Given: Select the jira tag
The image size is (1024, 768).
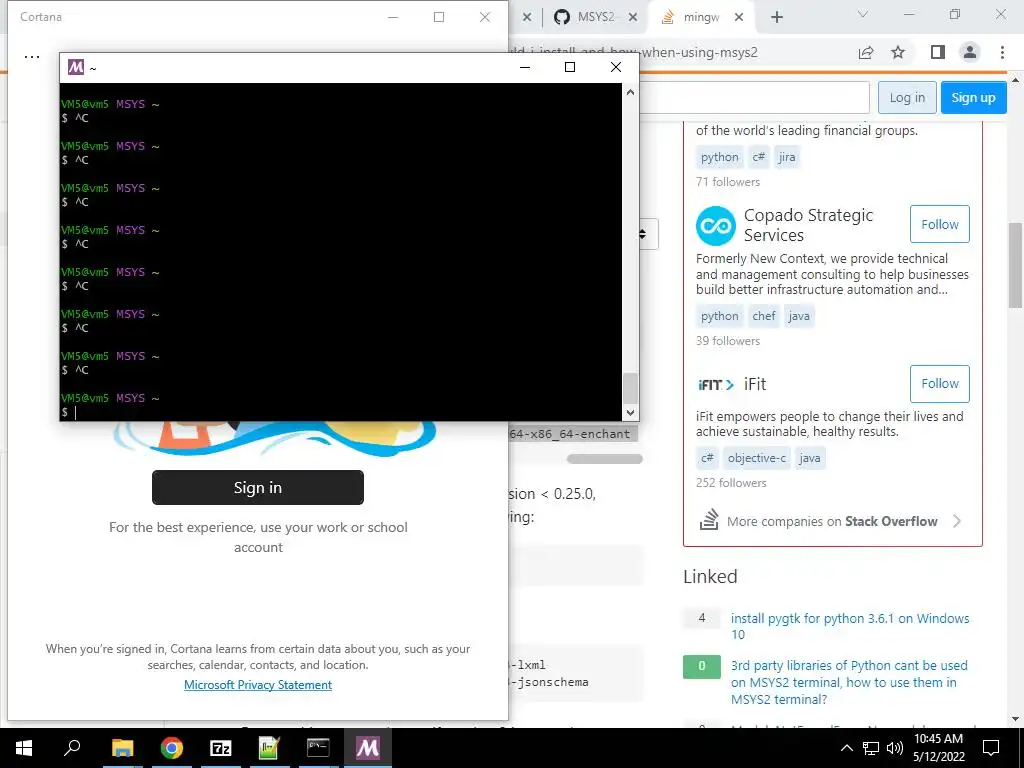Looking at the screenshot, I should pyautogui.click(x=787, y=157).
